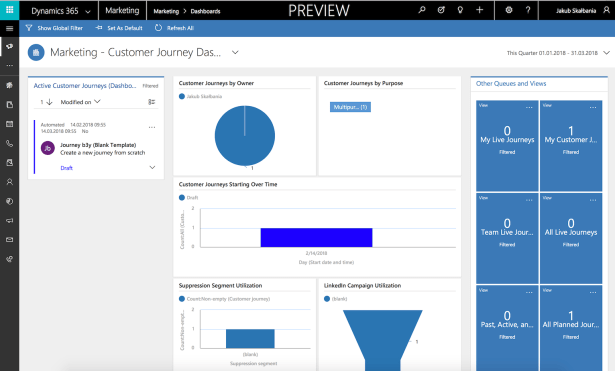Open the My Live Journeys tile
Viewport: 615px width, 371px height.
507,146
